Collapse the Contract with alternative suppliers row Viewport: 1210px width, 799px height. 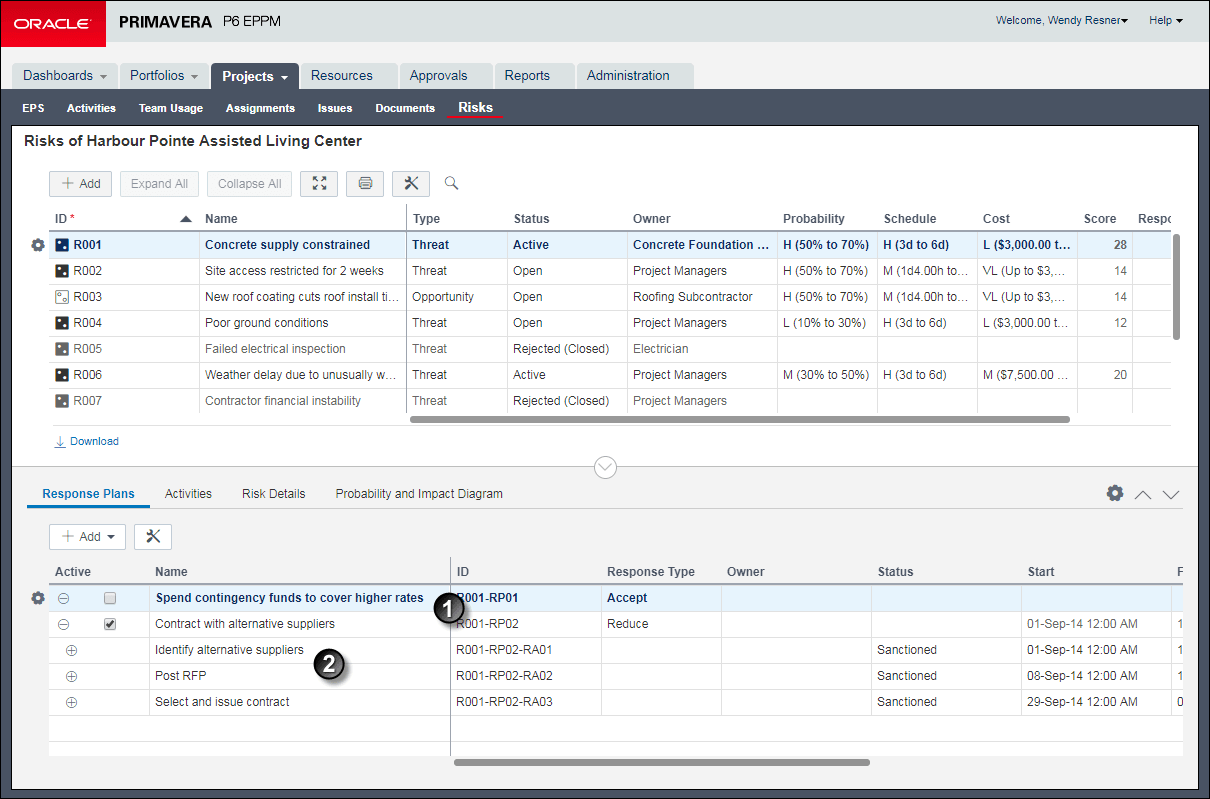tap(63, 624)
